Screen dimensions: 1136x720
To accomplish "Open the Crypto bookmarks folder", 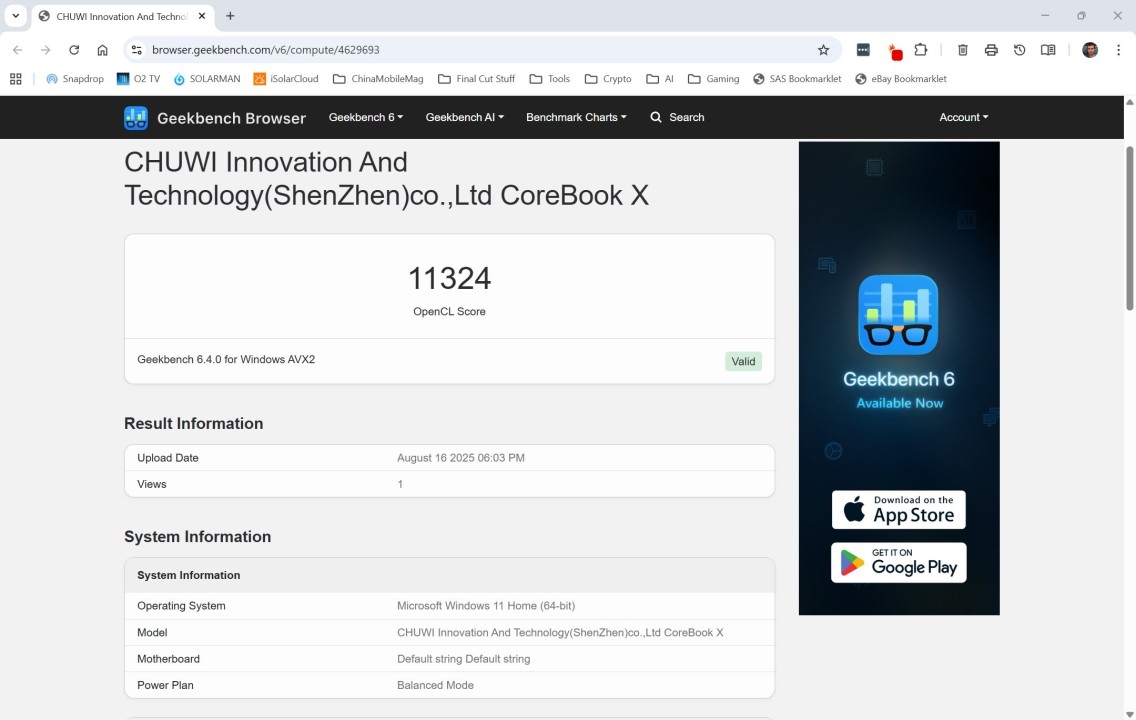I will click(x=607, y=79).
